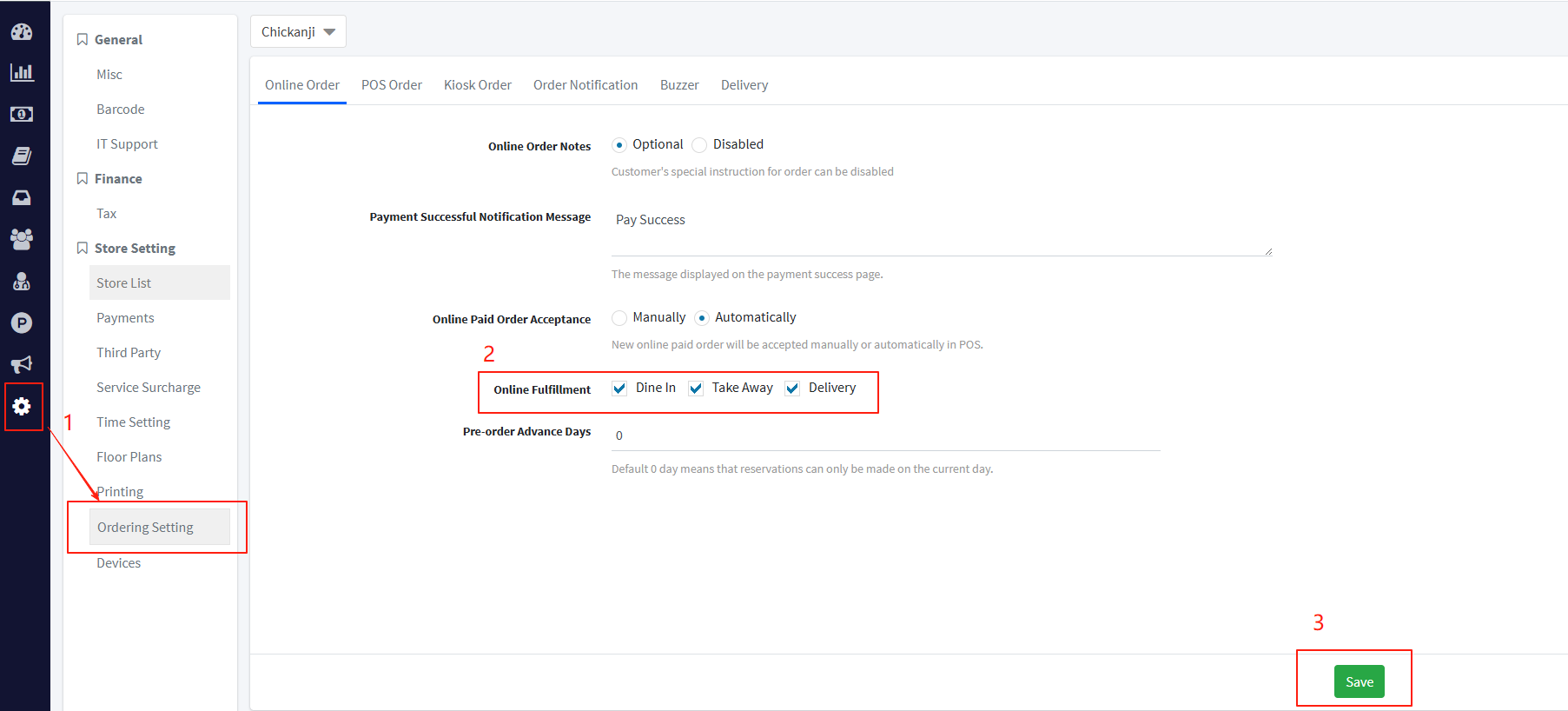
Task: Open Store List
Action: point(159,283)
